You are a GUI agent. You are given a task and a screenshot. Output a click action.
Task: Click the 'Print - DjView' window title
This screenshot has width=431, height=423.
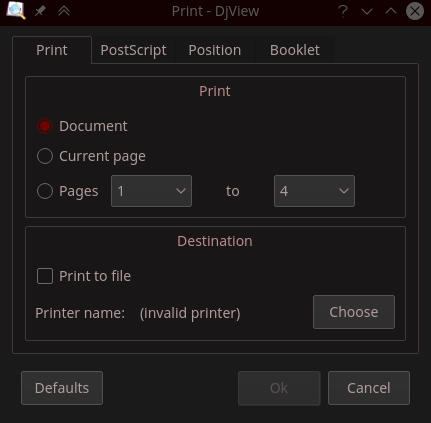(215, 11)
